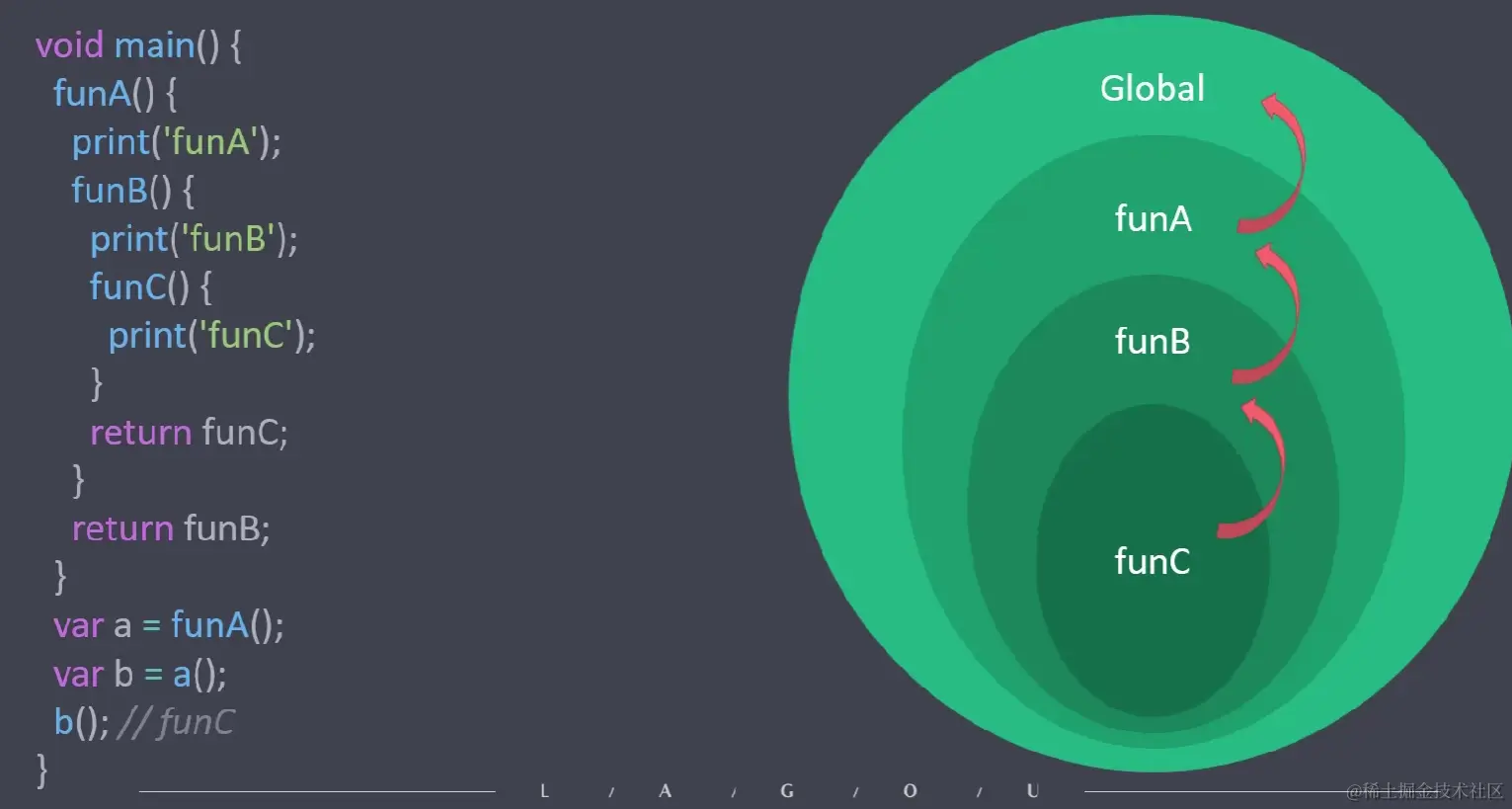The image size is (1512, 809).
Task: Click the 'return funB;' line
Action: 171,528
